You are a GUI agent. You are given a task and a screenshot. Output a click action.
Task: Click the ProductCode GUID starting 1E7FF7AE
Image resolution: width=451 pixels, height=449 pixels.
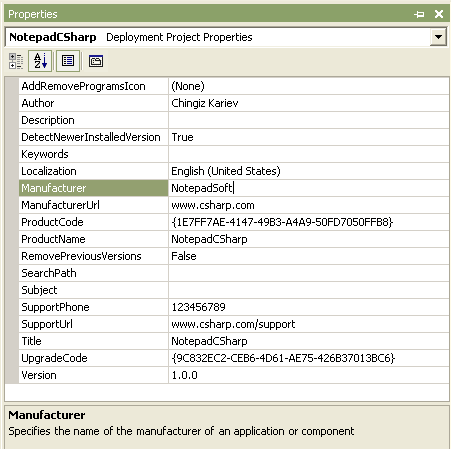click(309, 222)
